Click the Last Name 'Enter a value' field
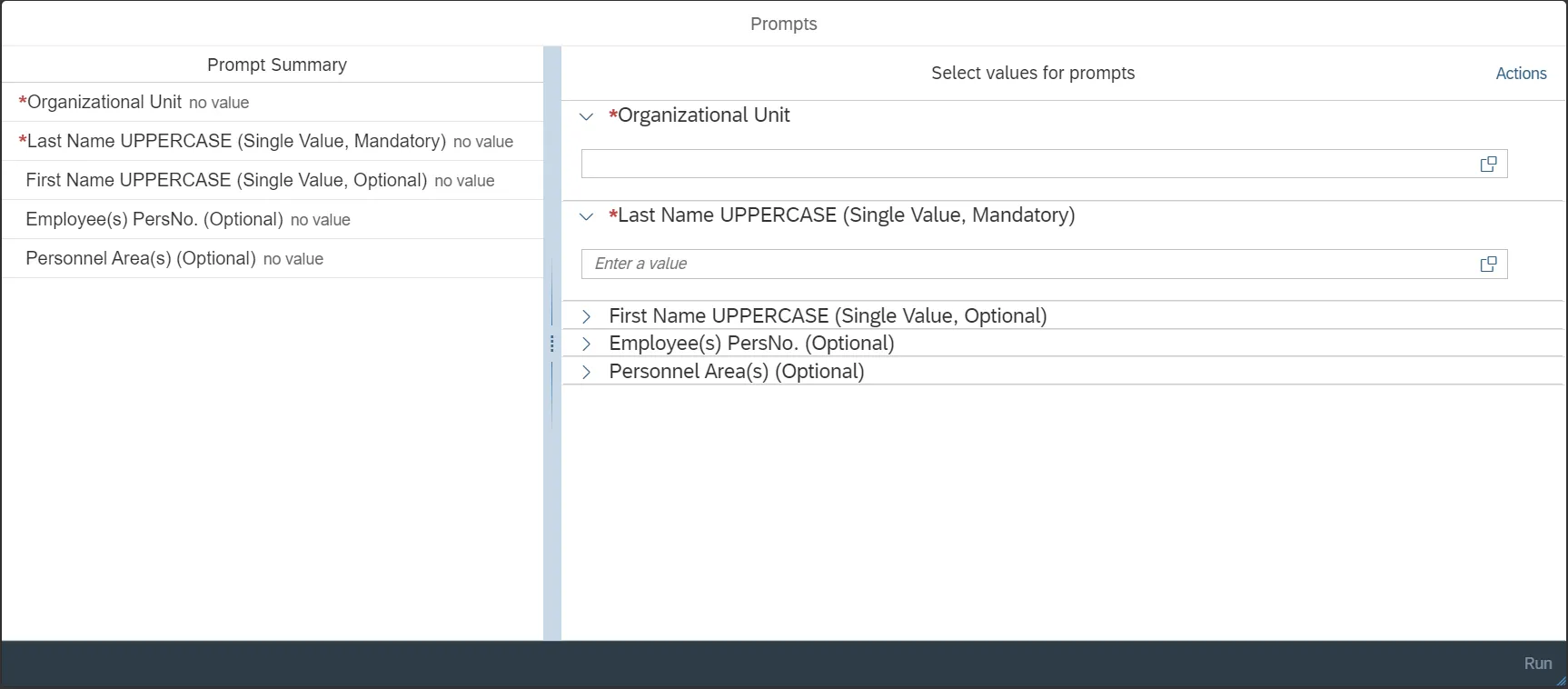 click(x=1027, y=265)
